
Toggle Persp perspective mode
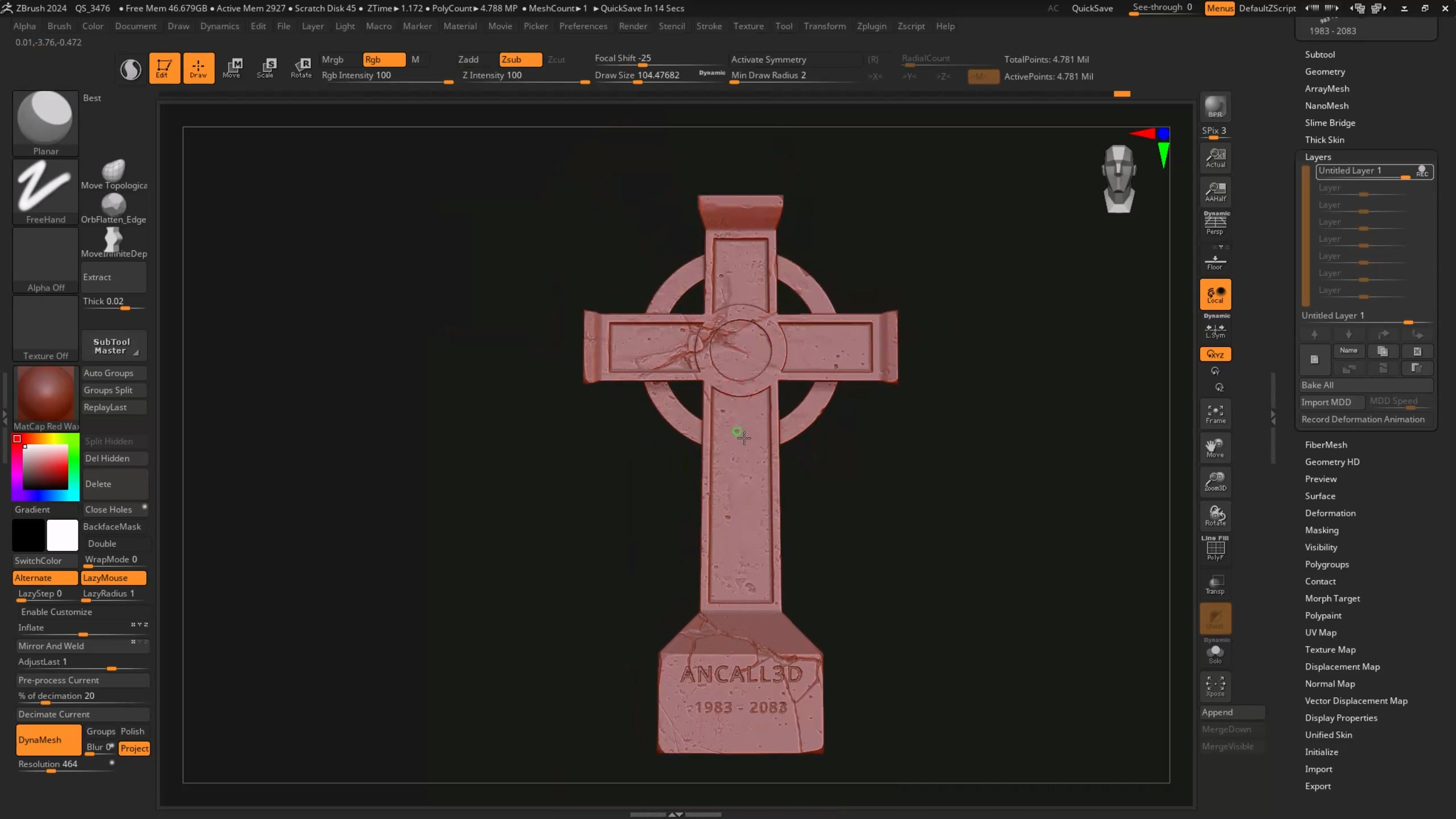click(1215, 223)
